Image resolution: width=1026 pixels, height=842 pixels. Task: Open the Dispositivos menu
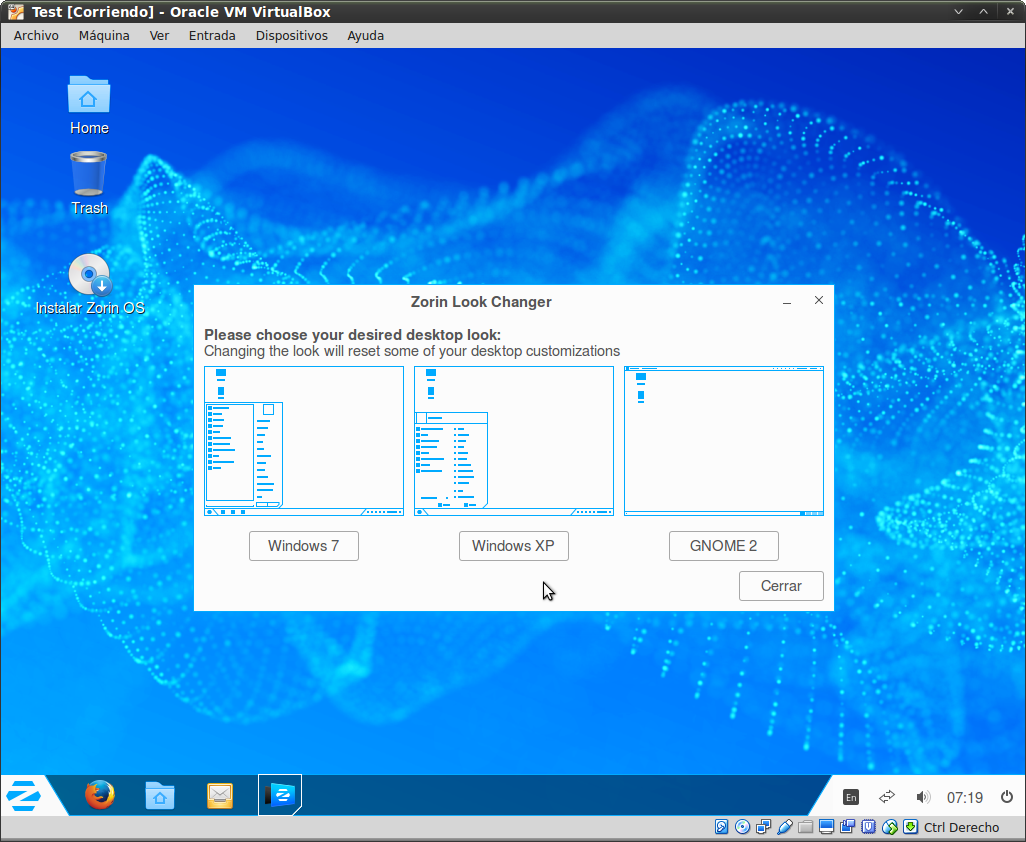tap(291, 35)
